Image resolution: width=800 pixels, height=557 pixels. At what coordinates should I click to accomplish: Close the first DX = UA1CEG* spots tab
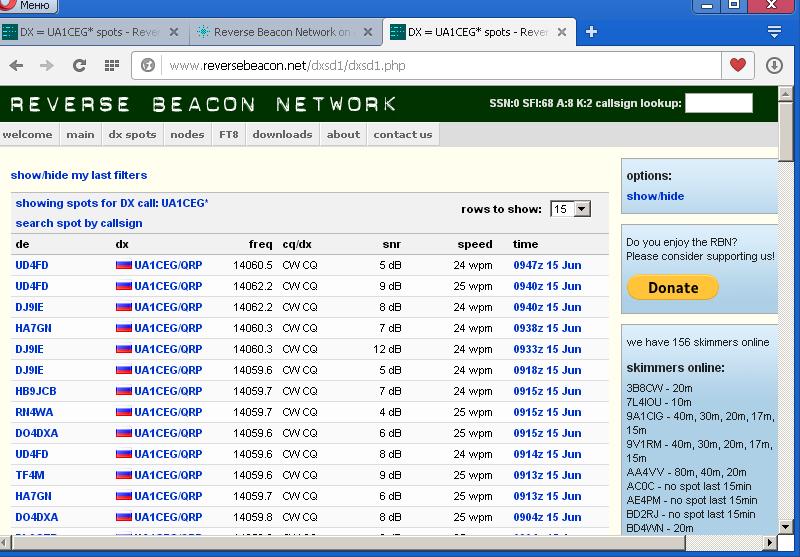(173, 32)
